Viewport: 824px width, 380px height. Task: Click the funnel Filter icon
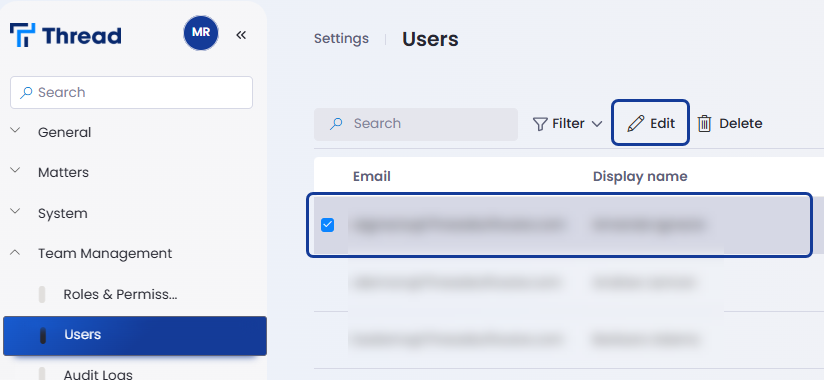(x=540, y=124)
